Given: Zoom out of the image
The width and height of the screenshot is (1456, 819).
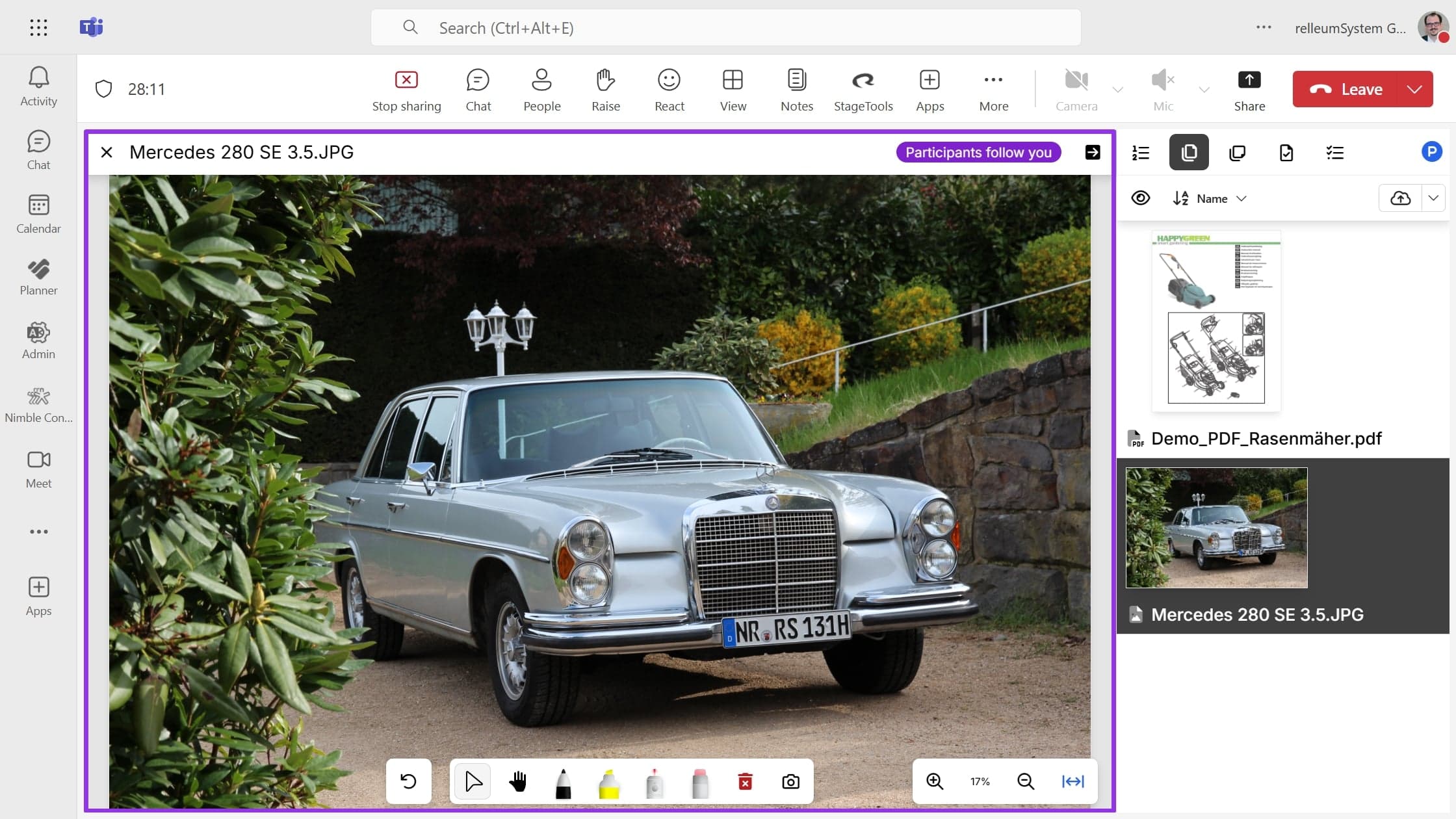Looking at the screenshot, I should pos(1026,781).
